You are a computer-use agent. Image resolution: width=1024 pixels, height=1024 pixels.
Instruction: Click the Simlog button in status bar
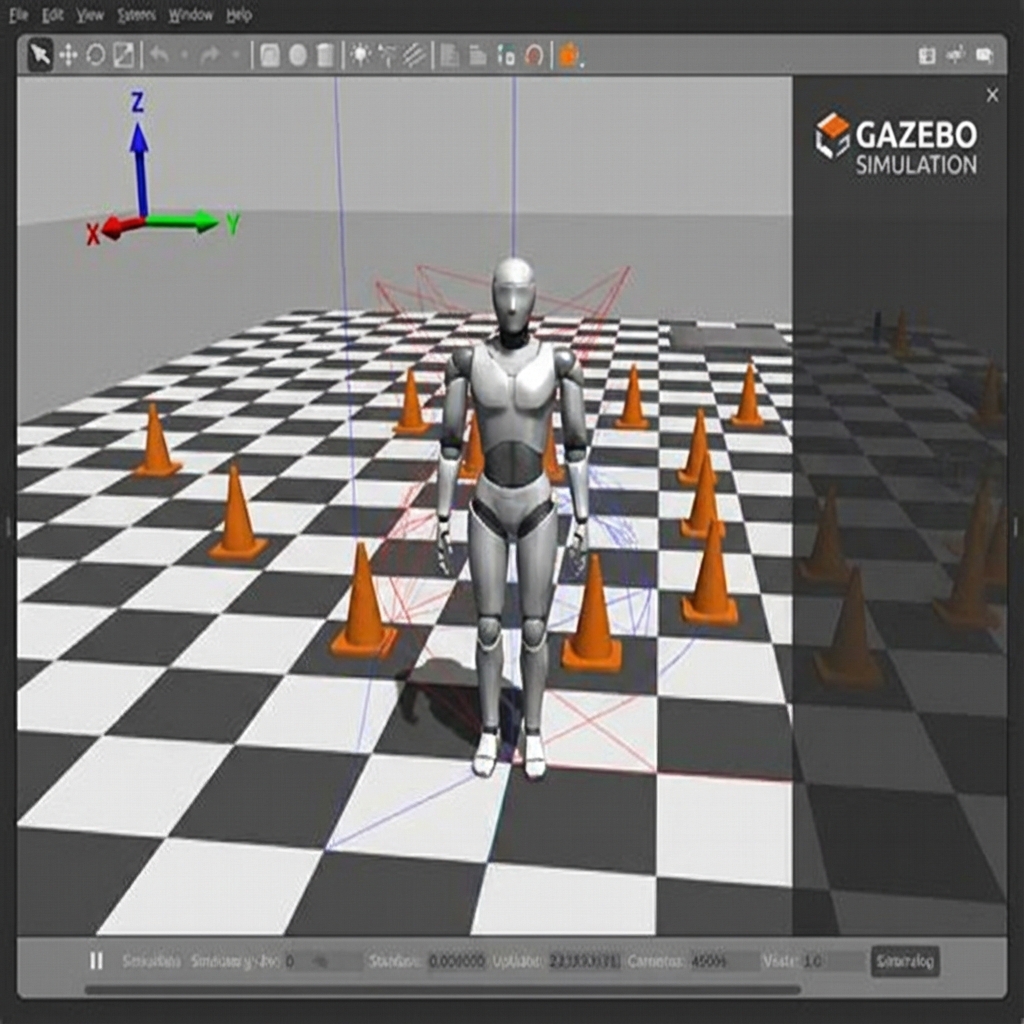point(905,961)
